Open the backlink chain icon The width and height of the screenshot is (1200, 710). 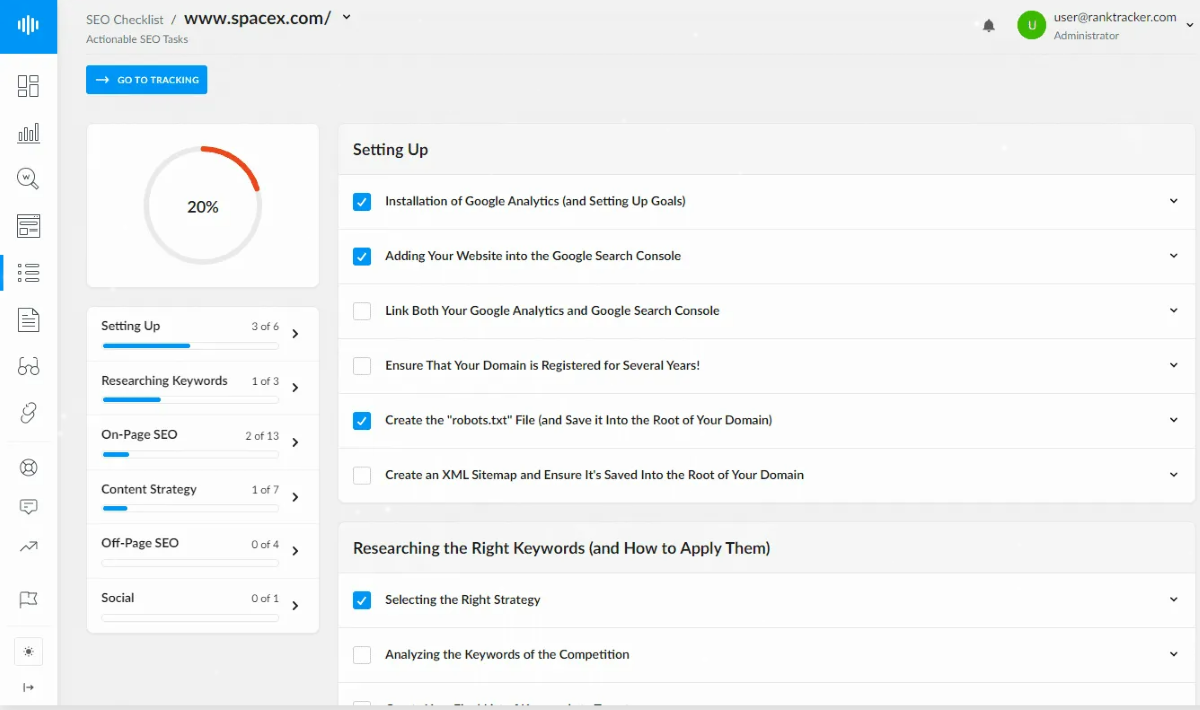[28, 413]
